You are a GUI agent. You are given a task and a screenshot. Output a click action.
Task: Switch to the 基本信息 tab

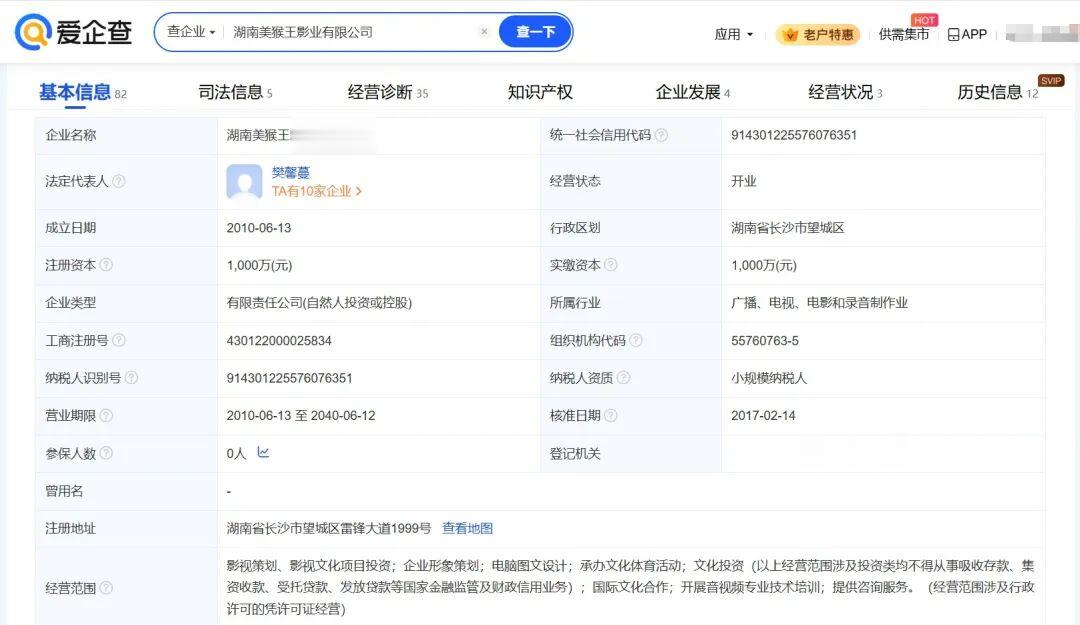(82, 92)
